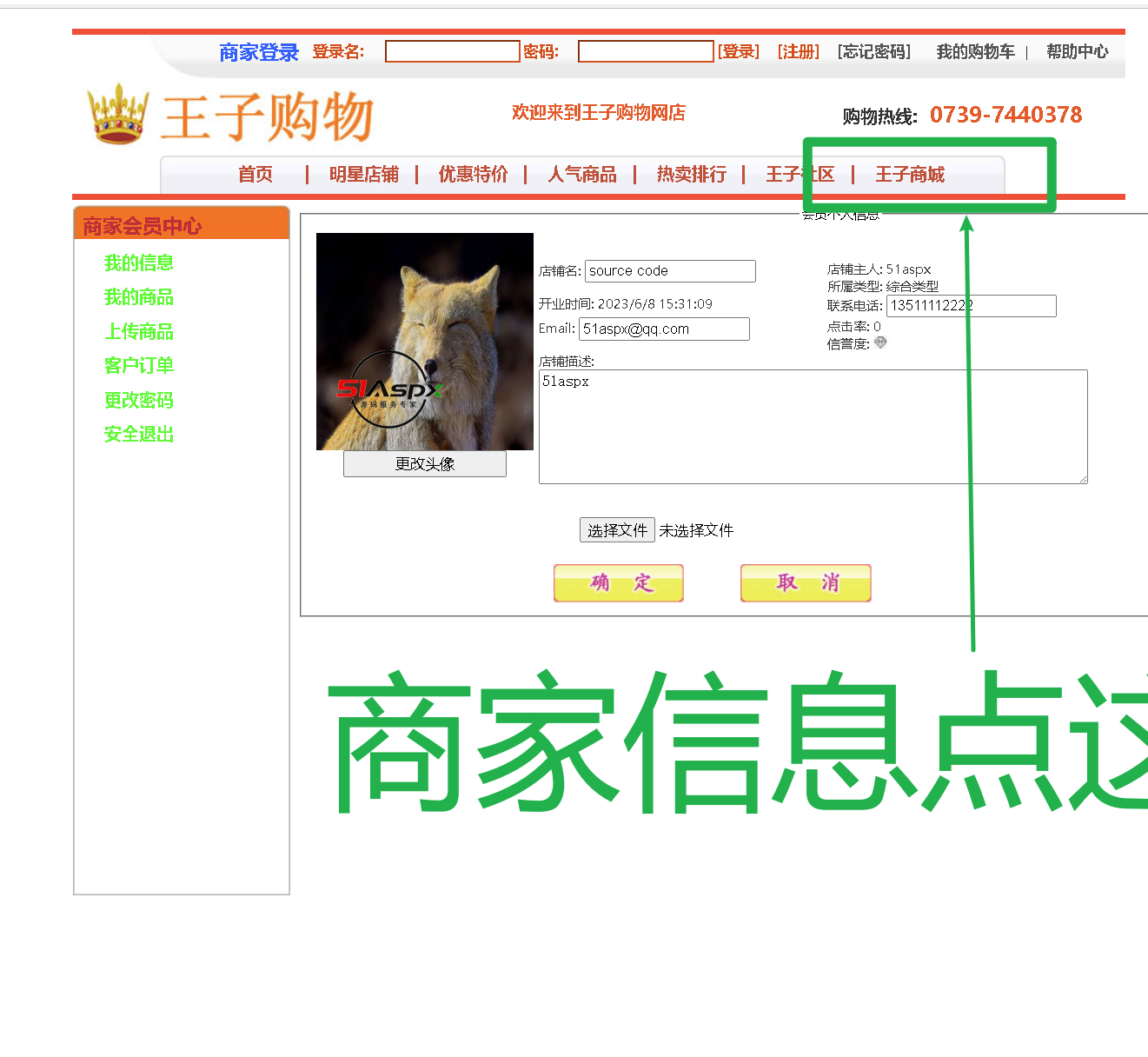Click the 信誉度 diamond icon
The image size is (1148, 1057).
click(880, 342)
